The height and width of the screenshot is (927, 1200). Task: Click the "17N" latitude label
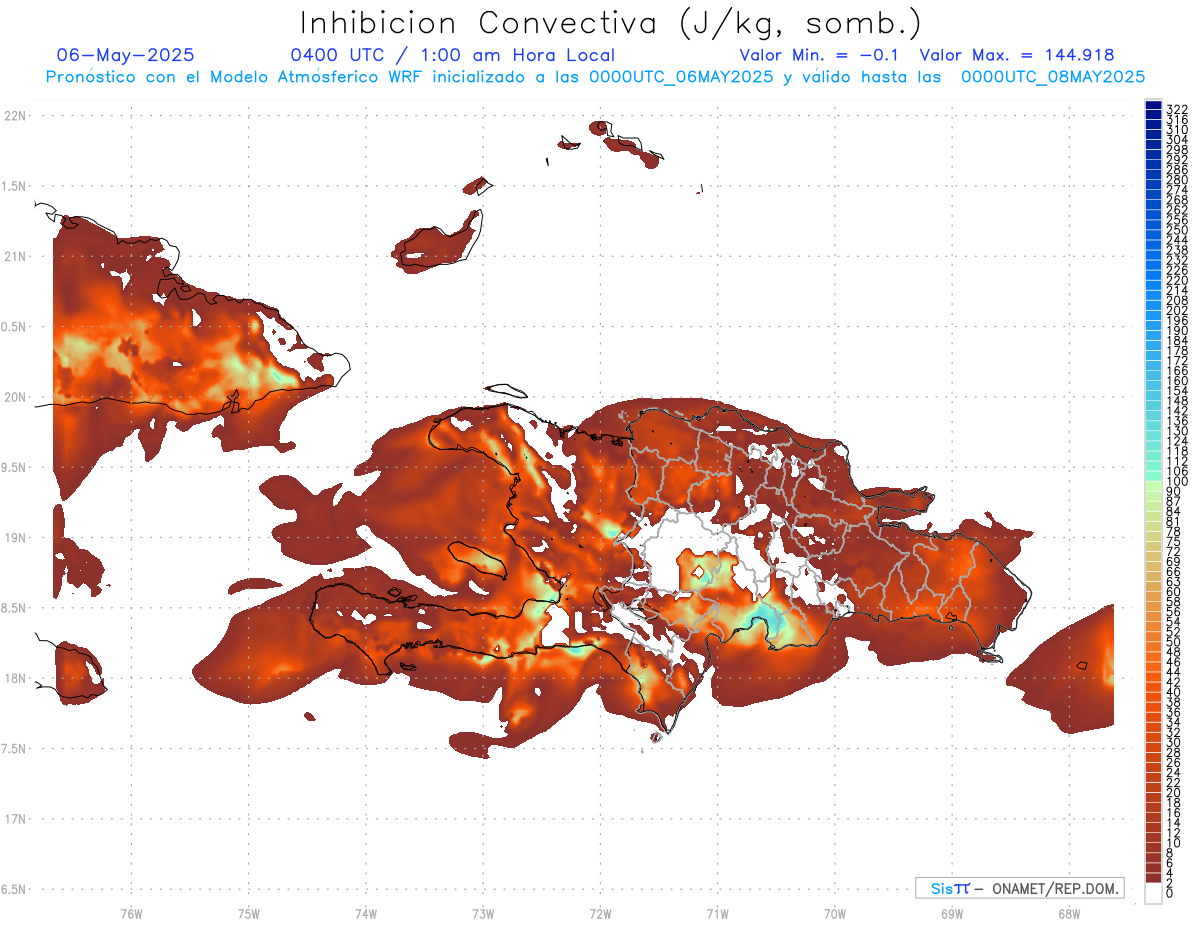click(x=14, y=819)
